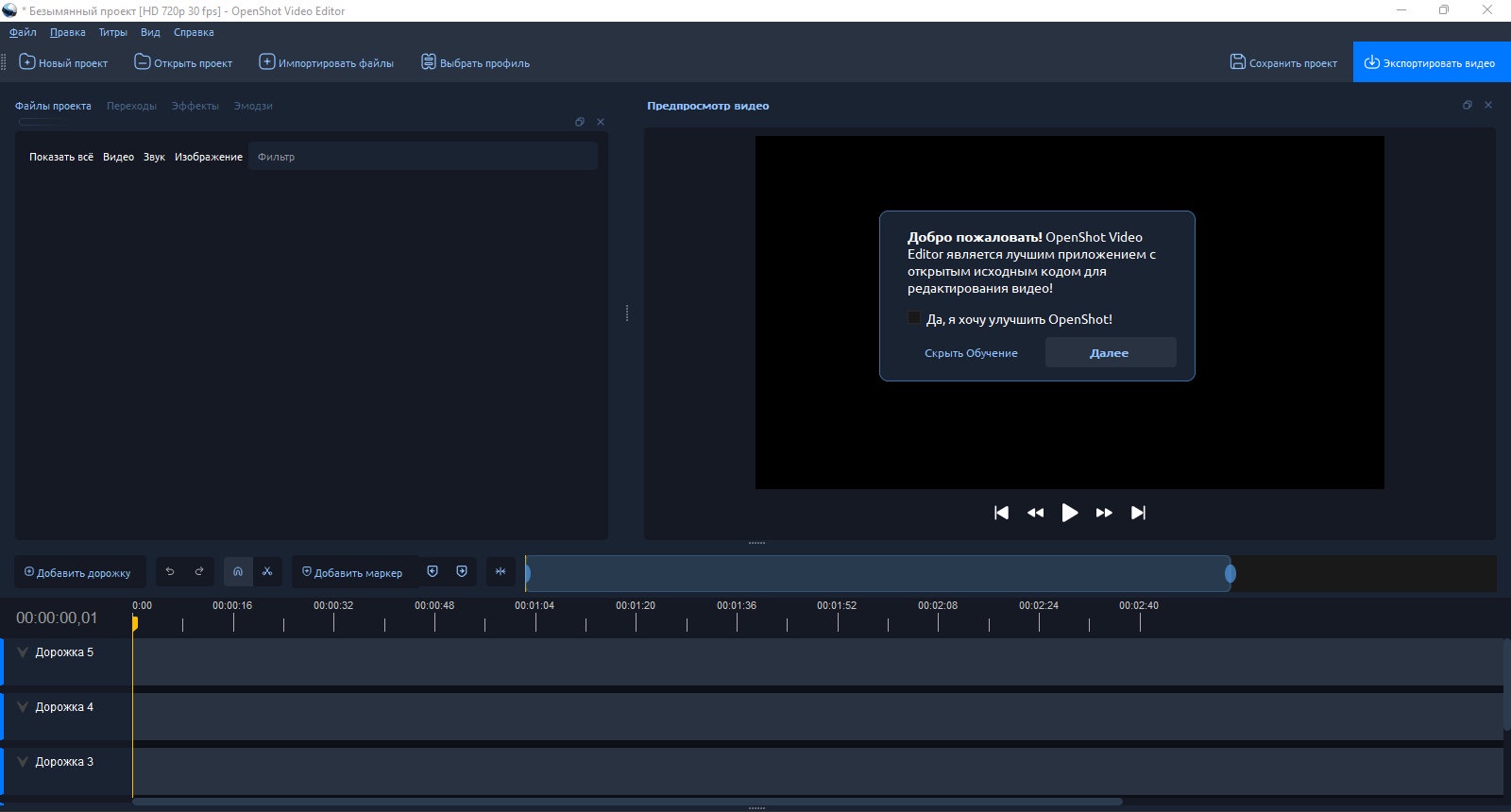Click the right handle of zoom slider
Image resolution: width=1511 pixels, height=812 pixels.
coord(1230,573)
